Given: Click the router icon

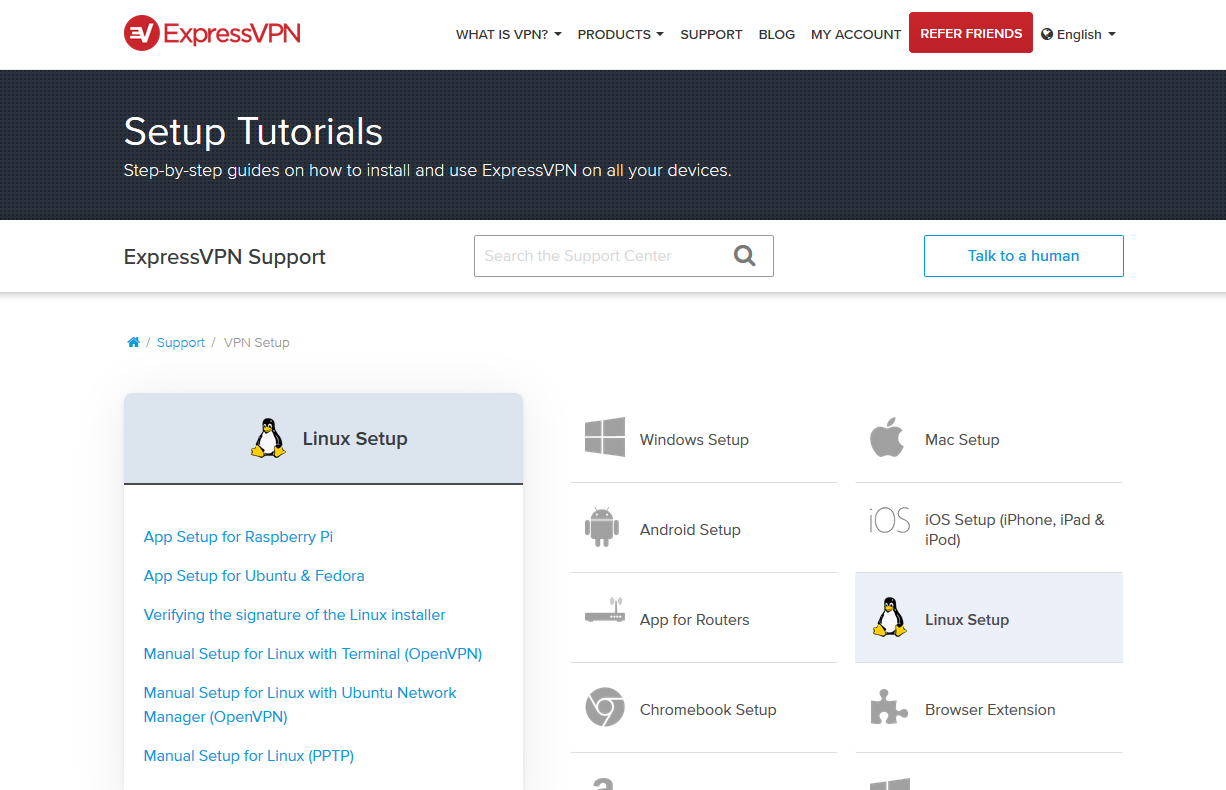Looking at the screenshot, I should pyautogui.click(x=605, y=611).
